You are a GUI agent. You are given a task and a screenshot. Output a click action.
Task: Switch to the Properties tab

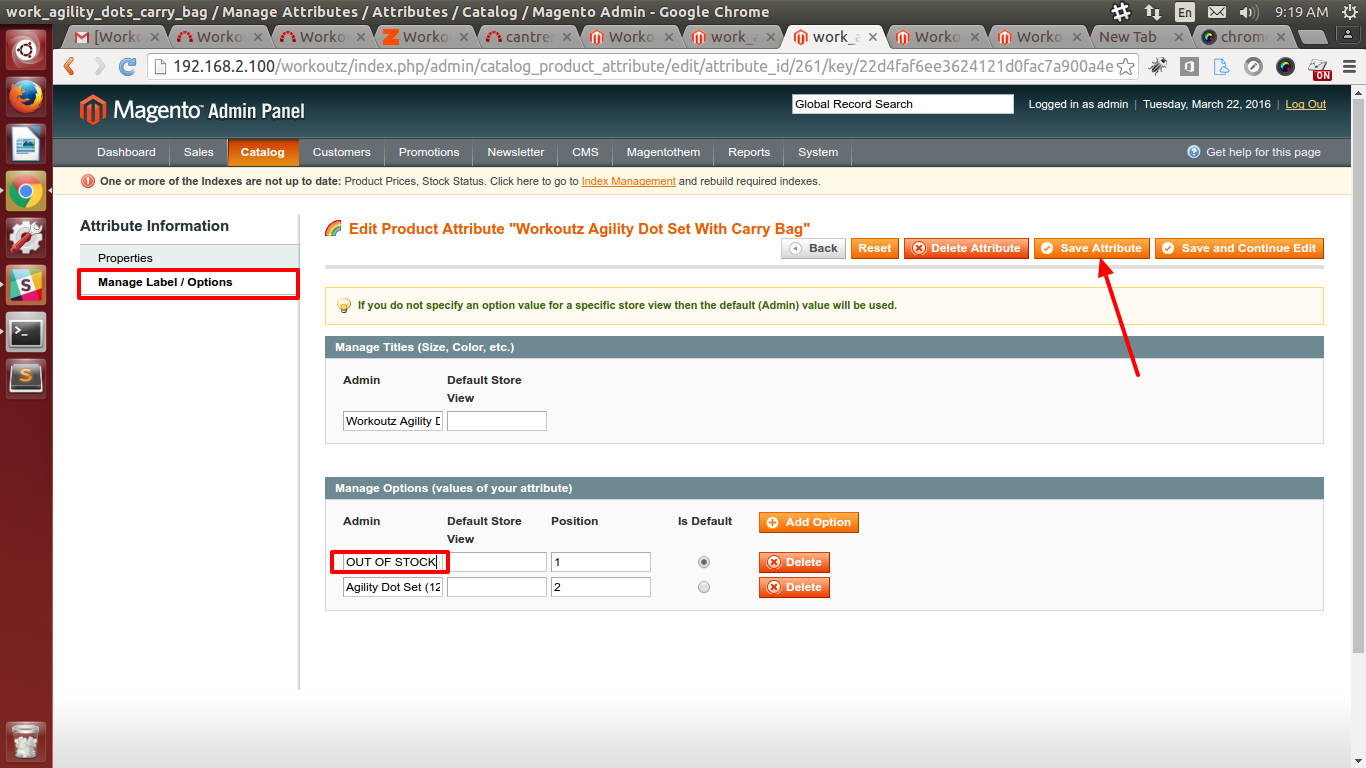(x=189, y=258)
